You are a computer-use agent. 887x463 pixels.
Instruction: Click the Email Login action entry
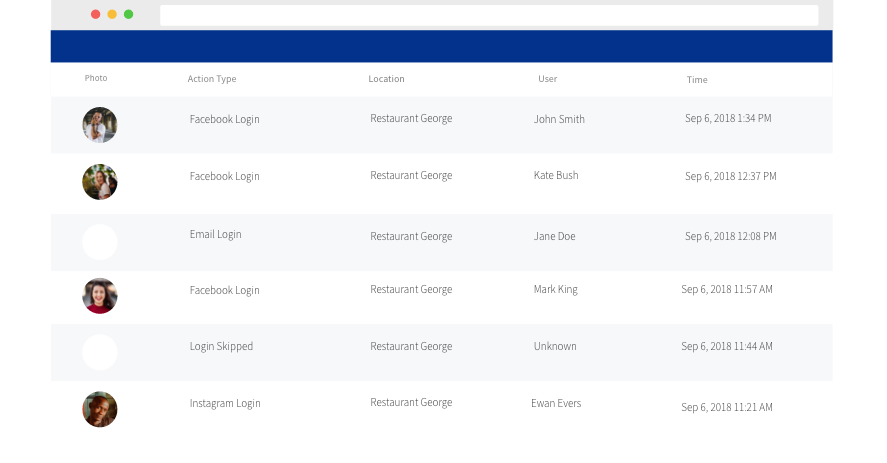click(x=216, y=234)
